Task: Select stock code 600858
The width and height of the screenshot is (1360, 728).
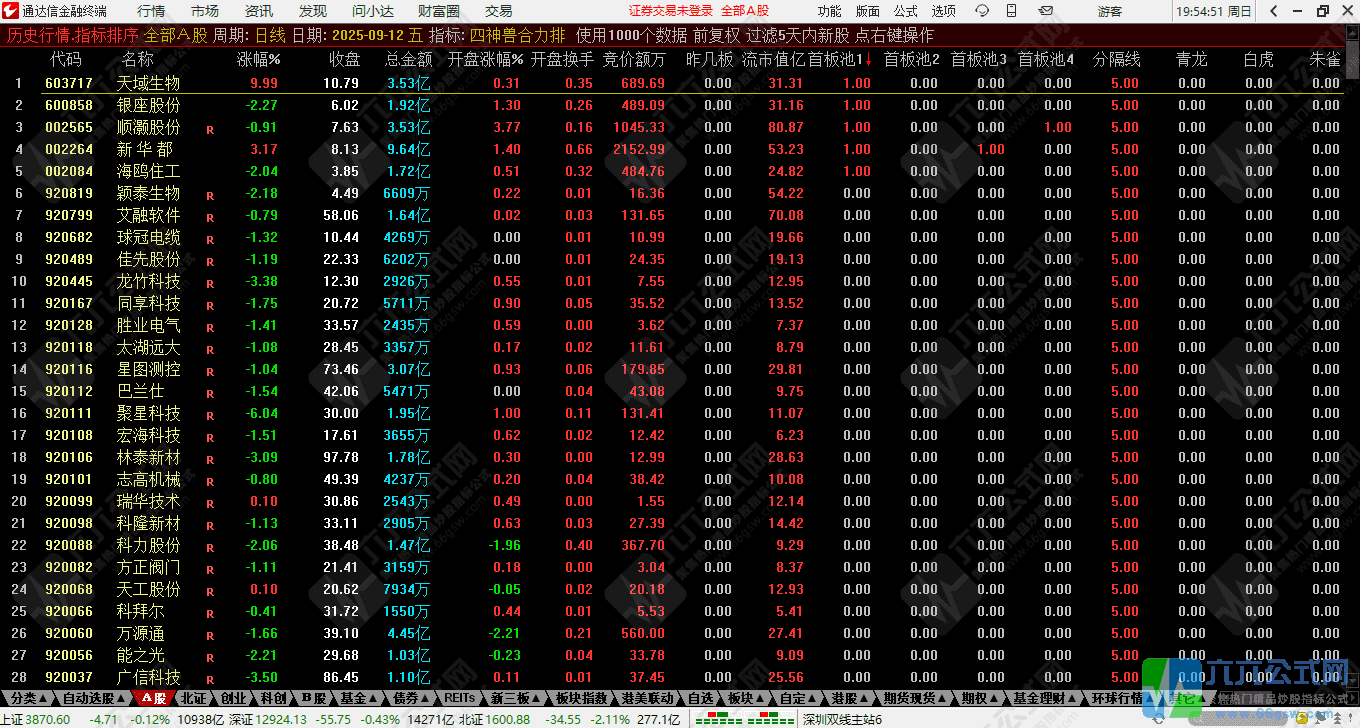Action: 69,105
